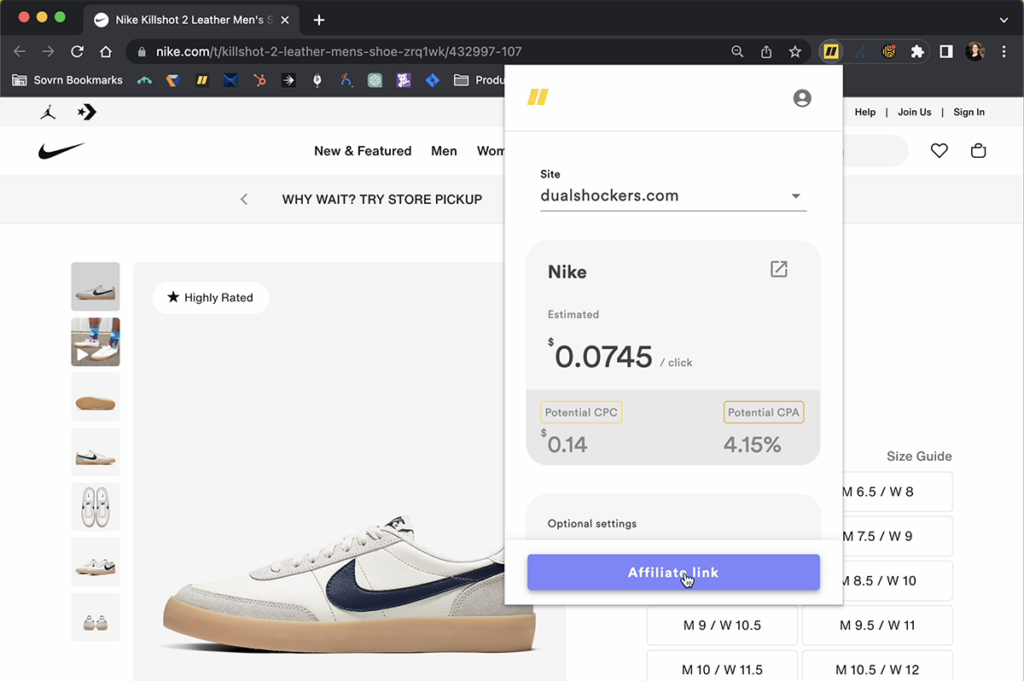This screenshot has height=681, width=1024.
Task: Click the estimated 0.0745 per click value
Action: (603, 356)
